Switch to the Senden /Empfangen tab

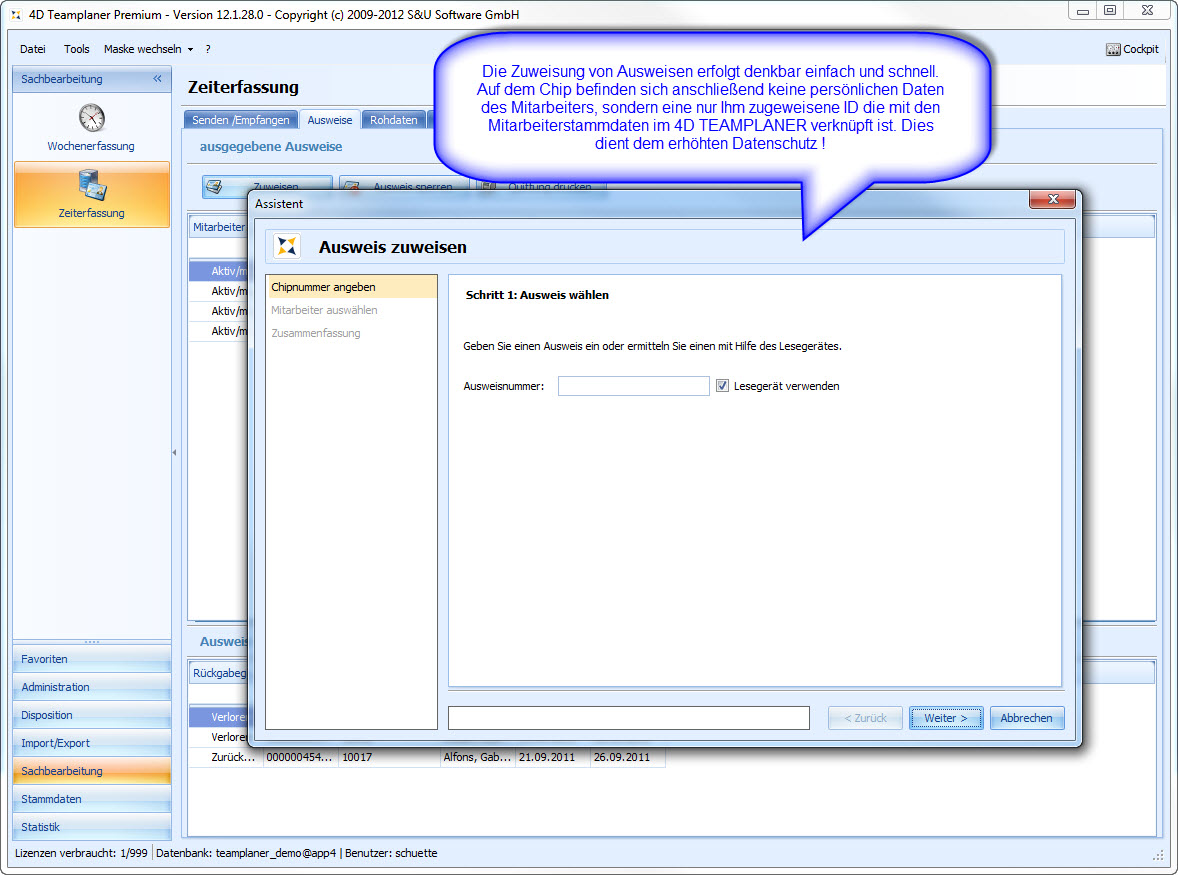pyautogui.click(x=241, y=120)
